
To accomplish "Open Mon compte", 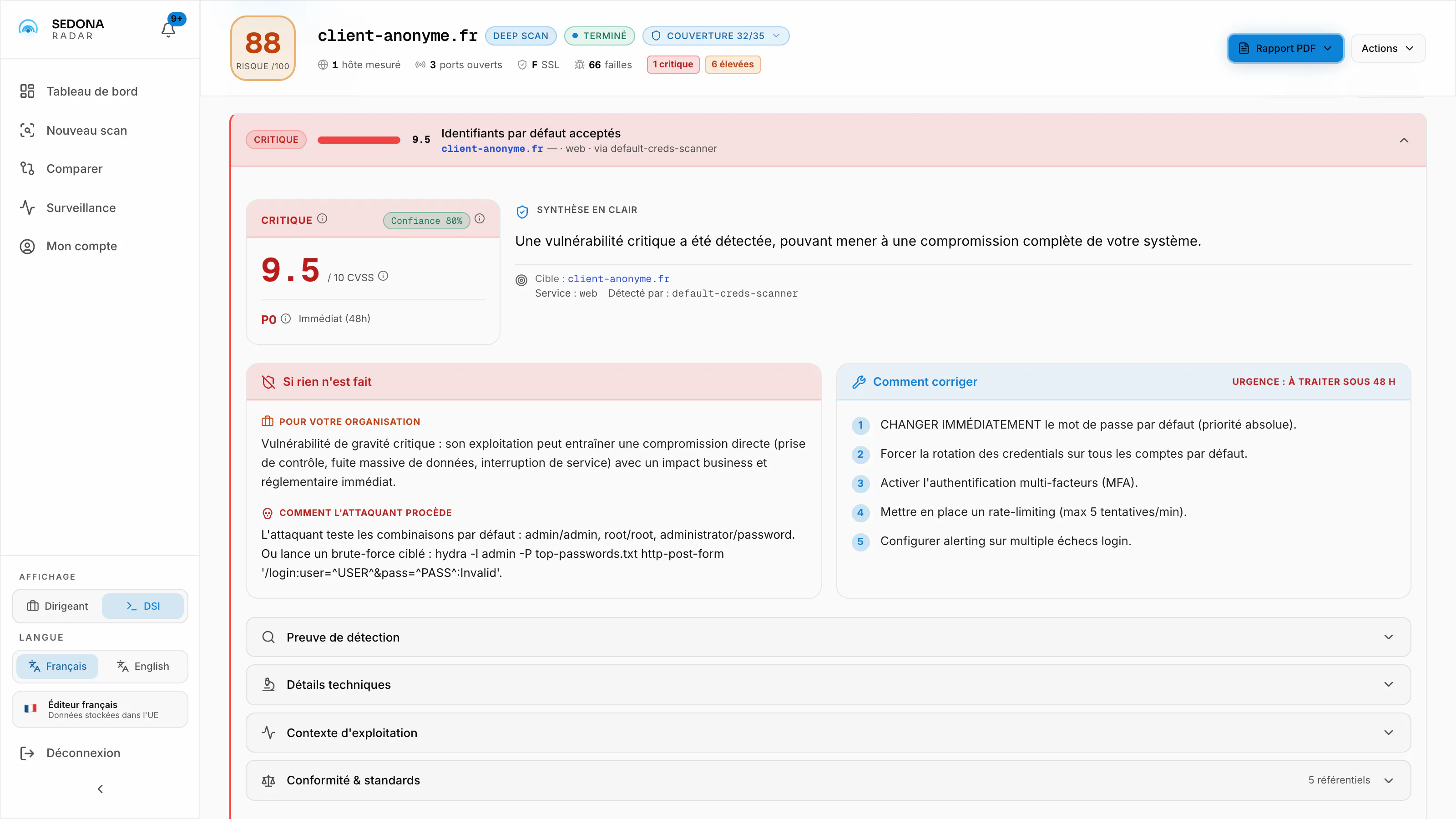I will [x=81, y=246].
